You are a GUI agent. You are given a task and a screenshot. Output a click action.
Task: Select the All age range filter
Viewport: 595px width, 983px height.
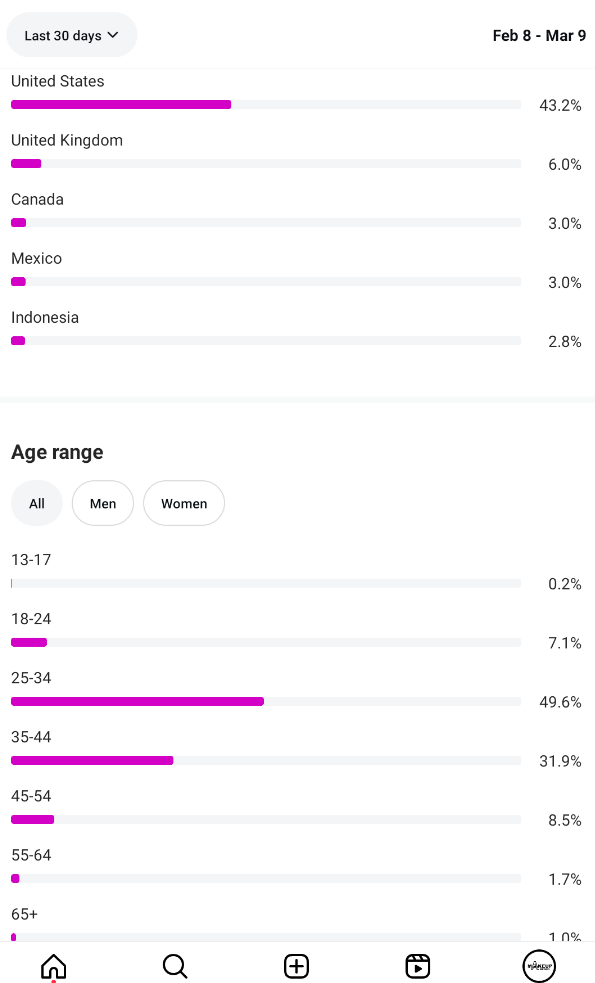pyautogui.click(x=37, y=503)
